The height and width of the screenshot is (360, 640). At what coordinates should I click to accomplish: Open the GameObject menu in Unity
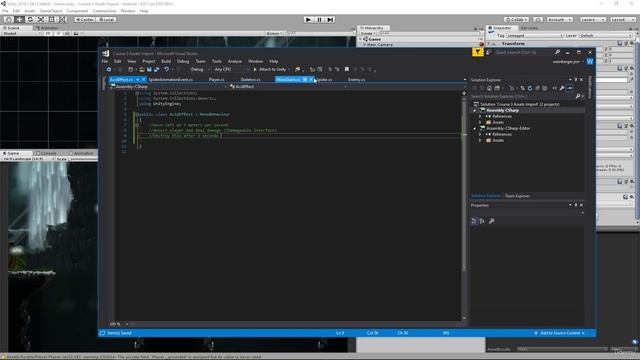click(x=51, y=11)
